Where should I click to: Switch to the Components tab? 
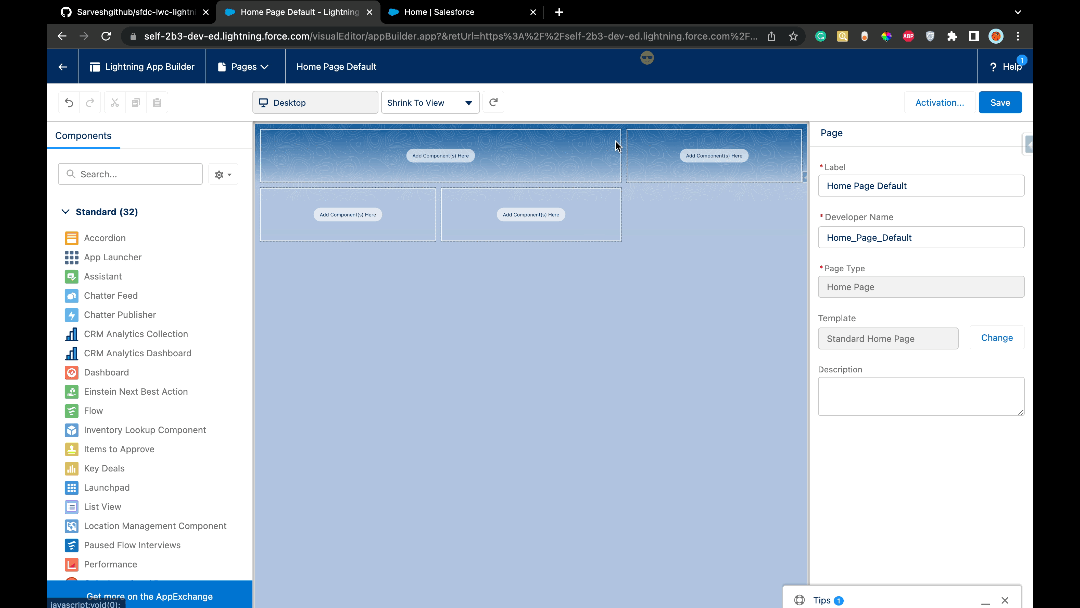point(83,136)
